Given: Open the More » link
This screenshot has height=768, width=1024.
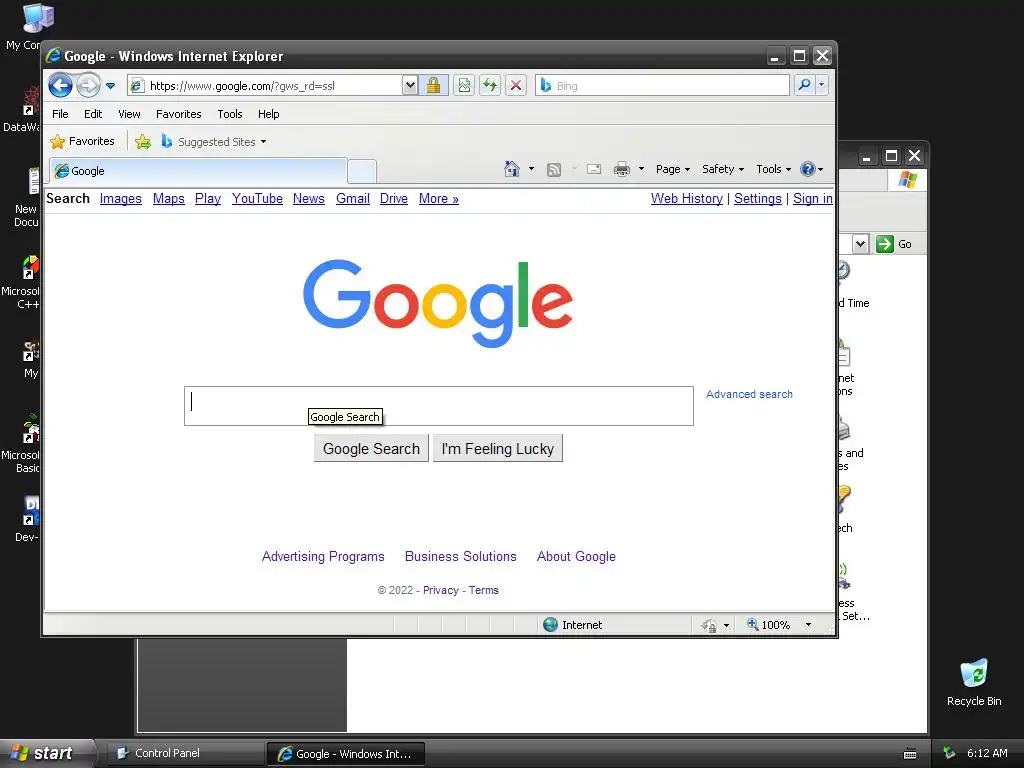Looking at the screenshot, I should 438,199.
